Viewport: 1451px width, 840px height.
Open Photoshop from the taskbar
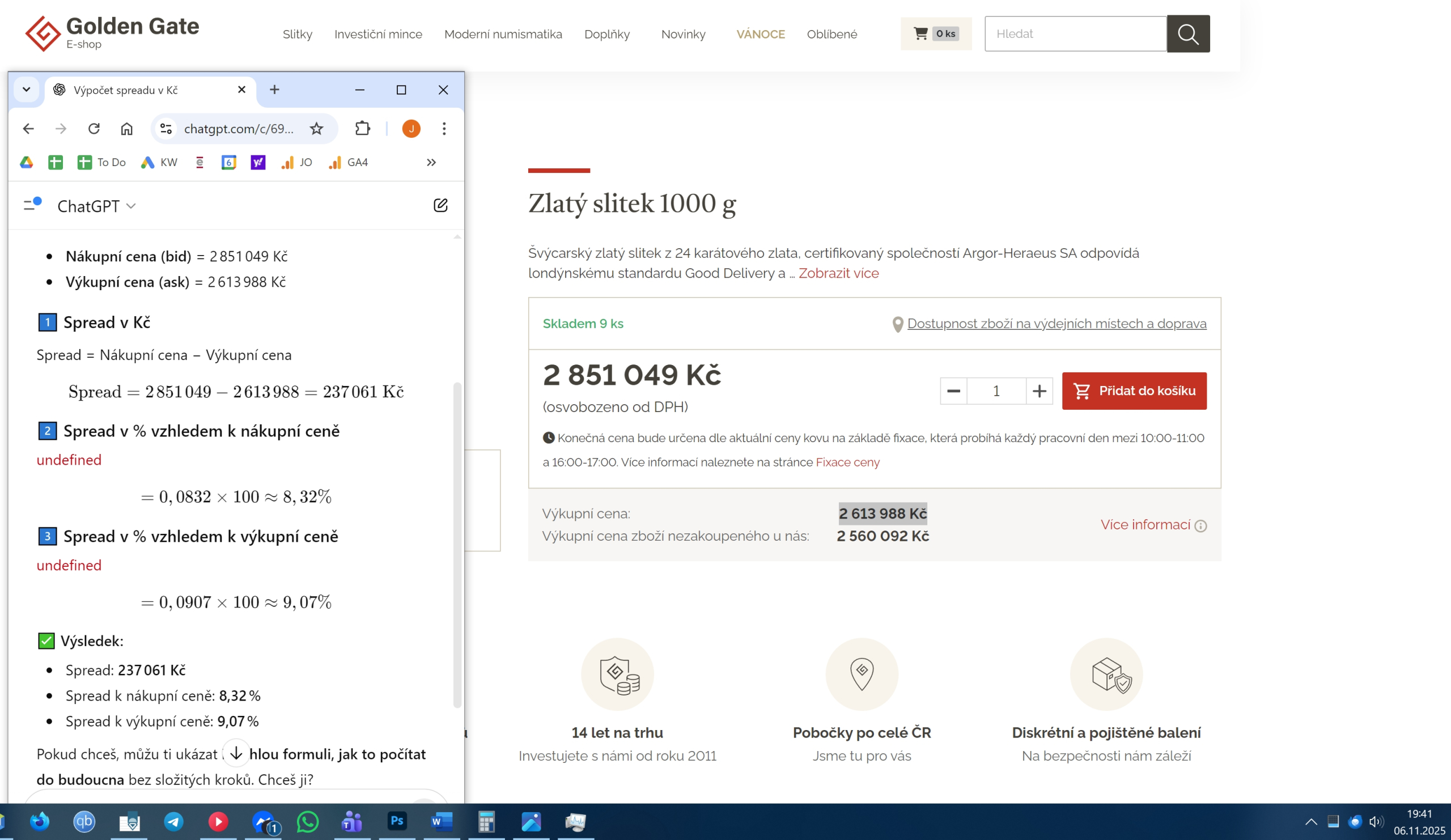click(x=397, y=821)
